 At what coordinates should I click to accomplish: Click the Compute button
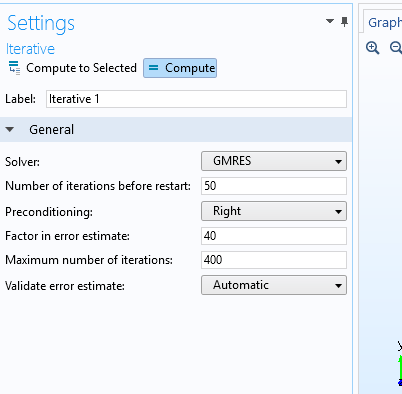(180, 68)
